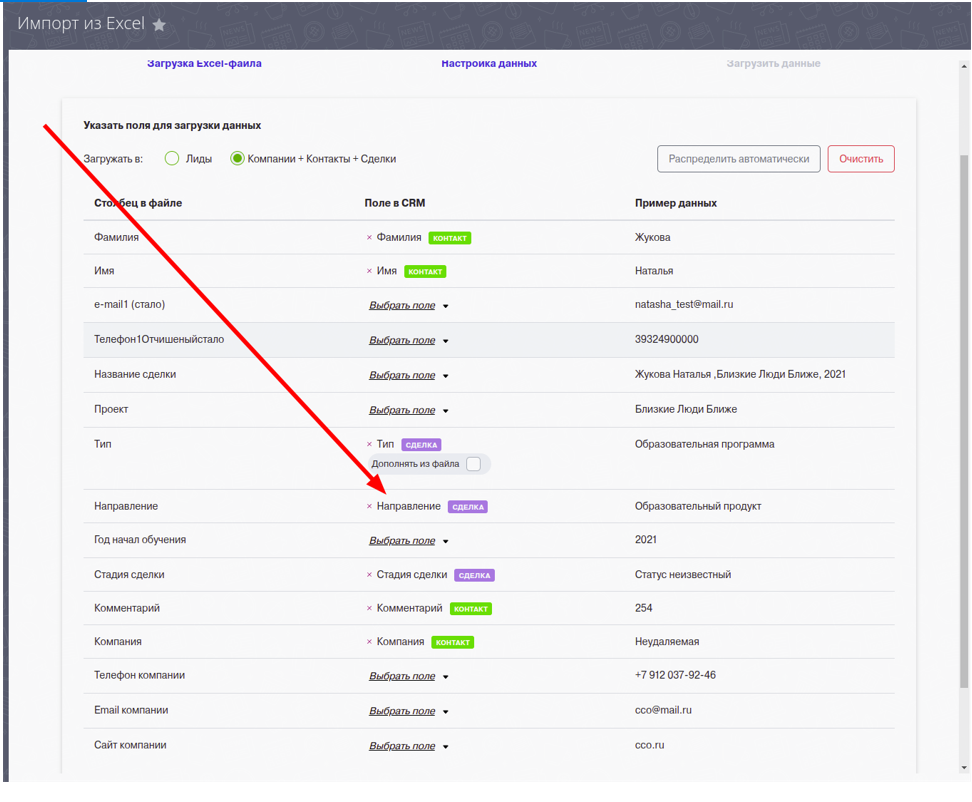Toggle the favorite star next to Импорт из Excel

(159, 25)
